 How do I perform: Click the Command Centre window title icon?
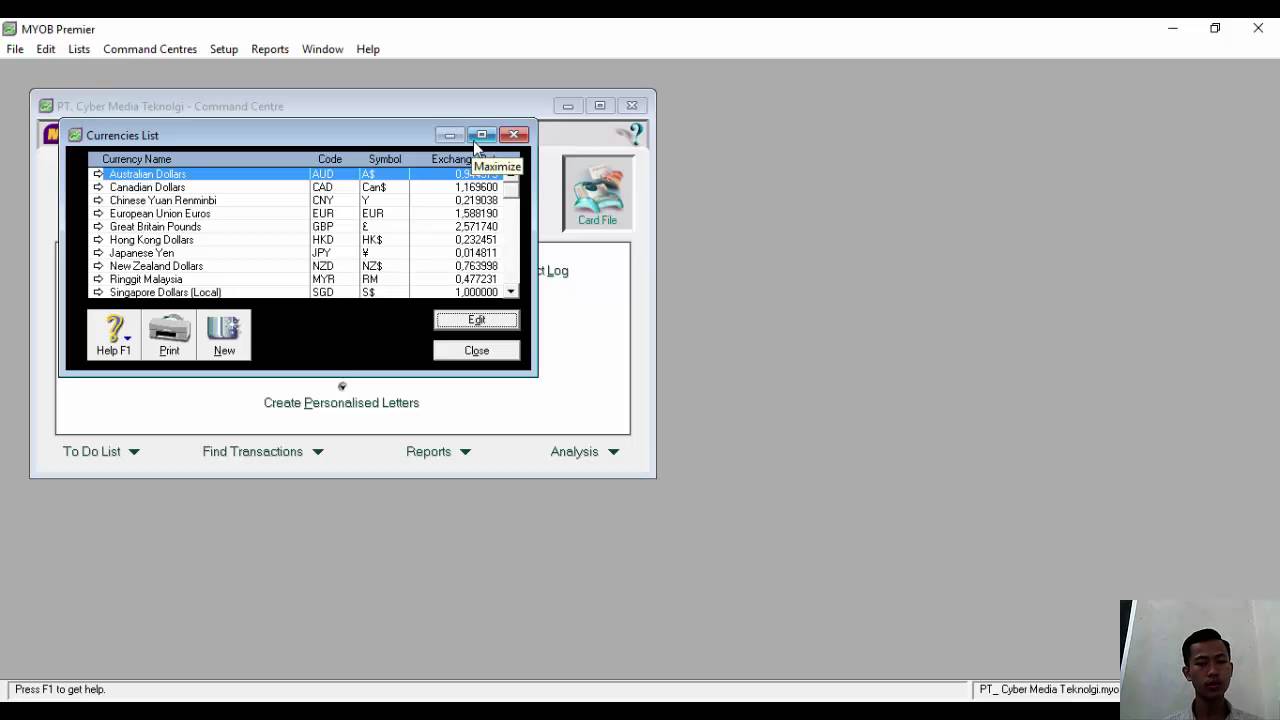[46, 106]
